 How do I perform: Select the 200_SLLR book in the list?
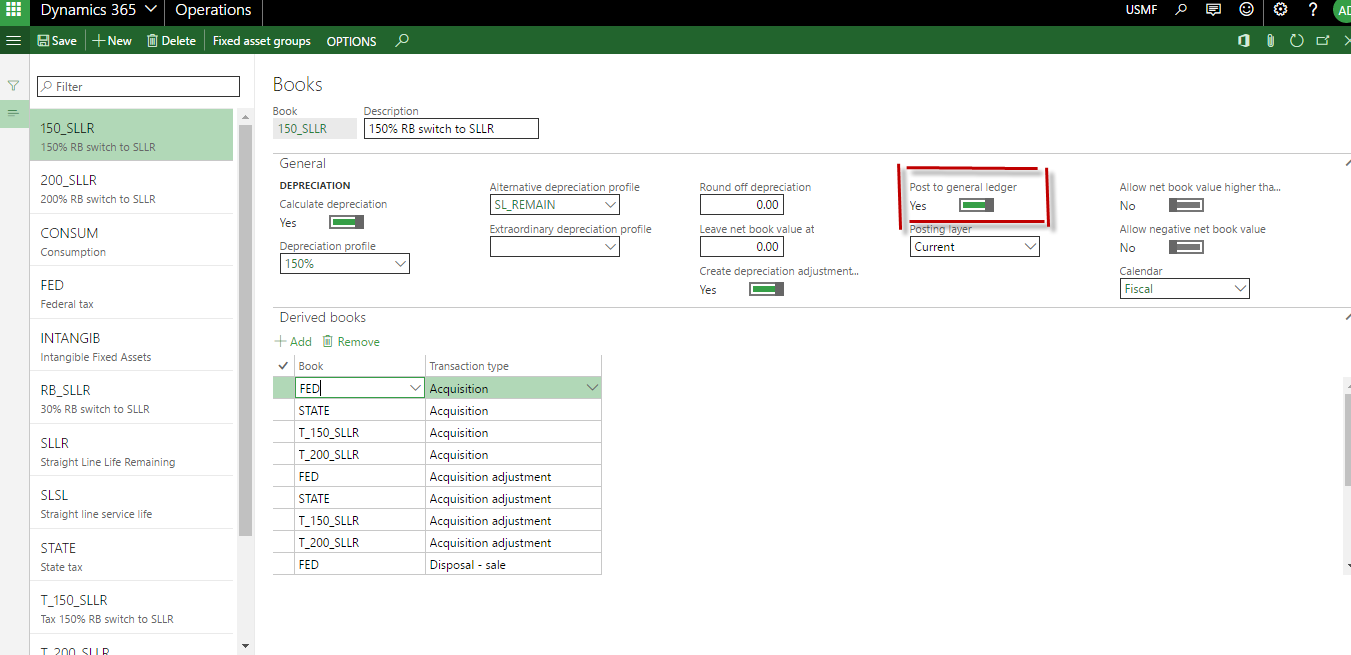(x=131, y=188)
